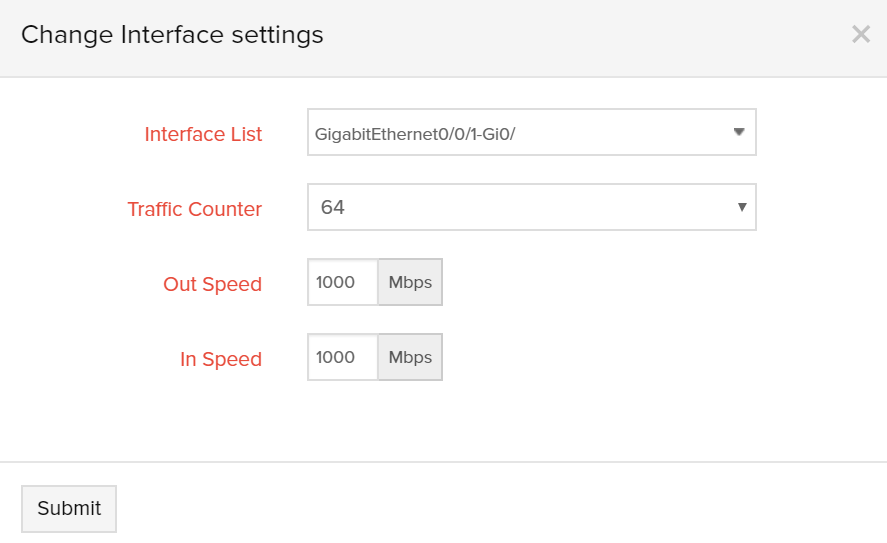This screenshot has height=543, width=887.
Task: Click the Mbps unit beside In Speed
Action: click(410, 357)
